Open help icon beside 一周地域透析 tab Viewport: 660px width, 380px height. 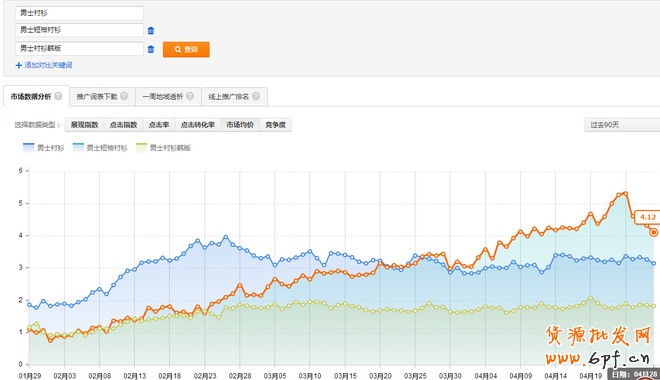click(190, 96)
